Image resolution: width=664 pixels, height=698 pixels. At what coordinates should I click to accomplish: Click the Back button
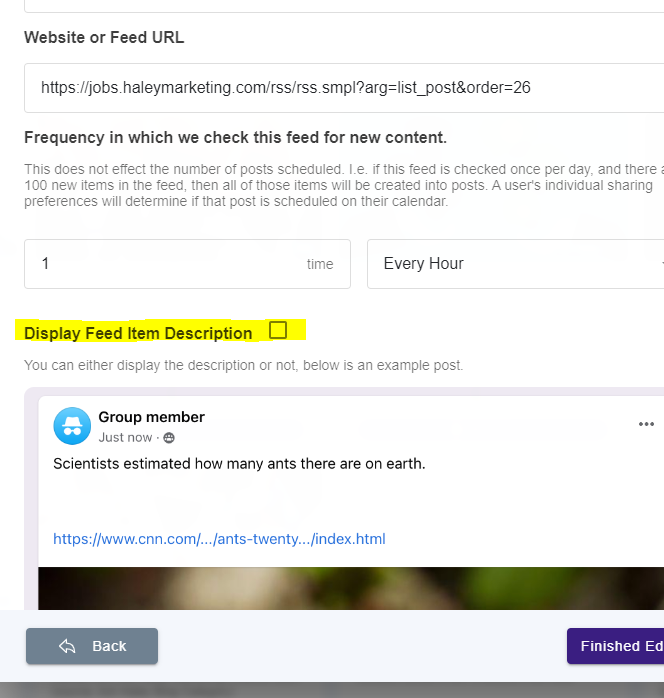(92, 646)
